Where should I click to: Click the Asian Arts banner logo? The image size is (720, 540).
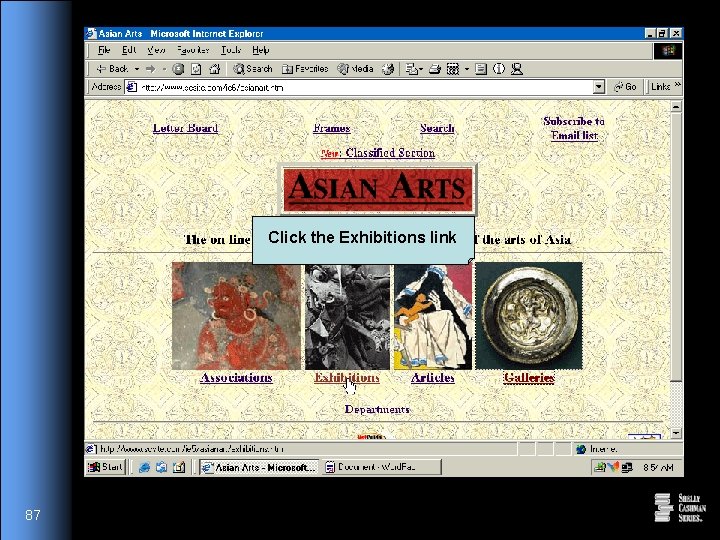click(x=378, y=190)
